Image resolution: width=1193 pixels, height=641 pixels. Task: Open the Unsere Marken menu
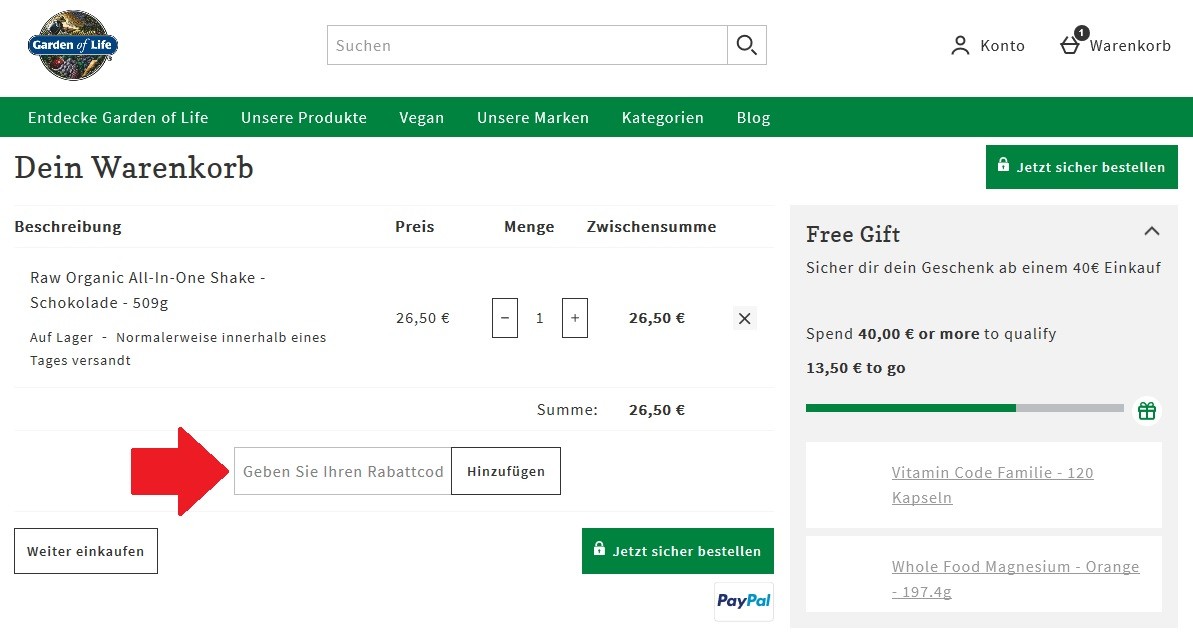coord(533,117)
